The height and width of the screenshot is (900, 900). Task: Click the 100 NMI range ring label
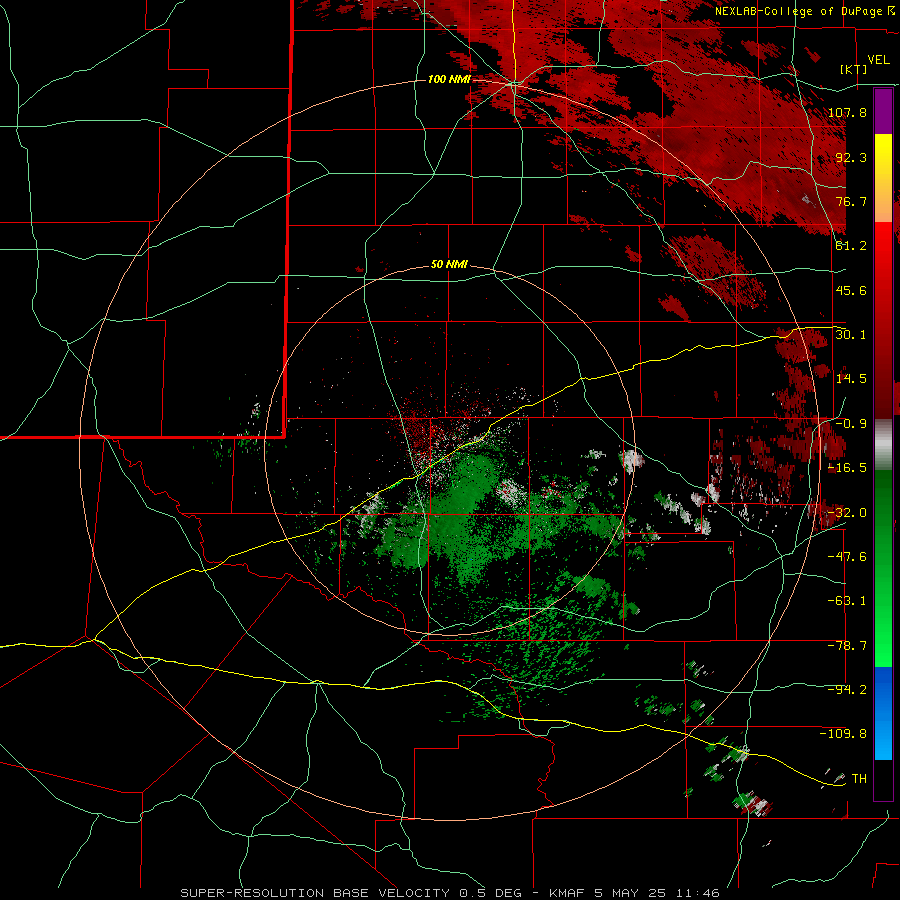[x=449, y=79]
